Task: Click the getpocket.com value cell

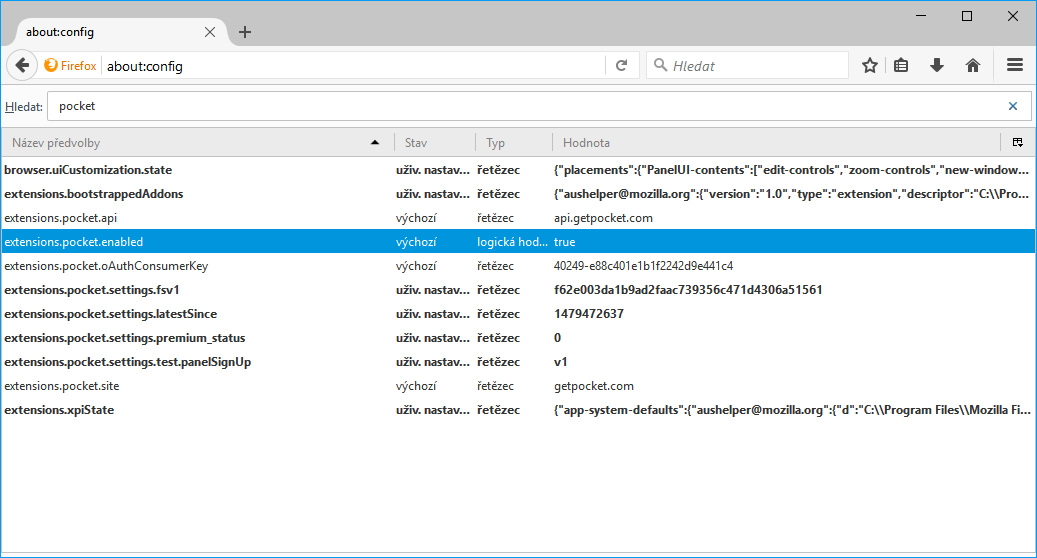Action: (x=594, y=386)
